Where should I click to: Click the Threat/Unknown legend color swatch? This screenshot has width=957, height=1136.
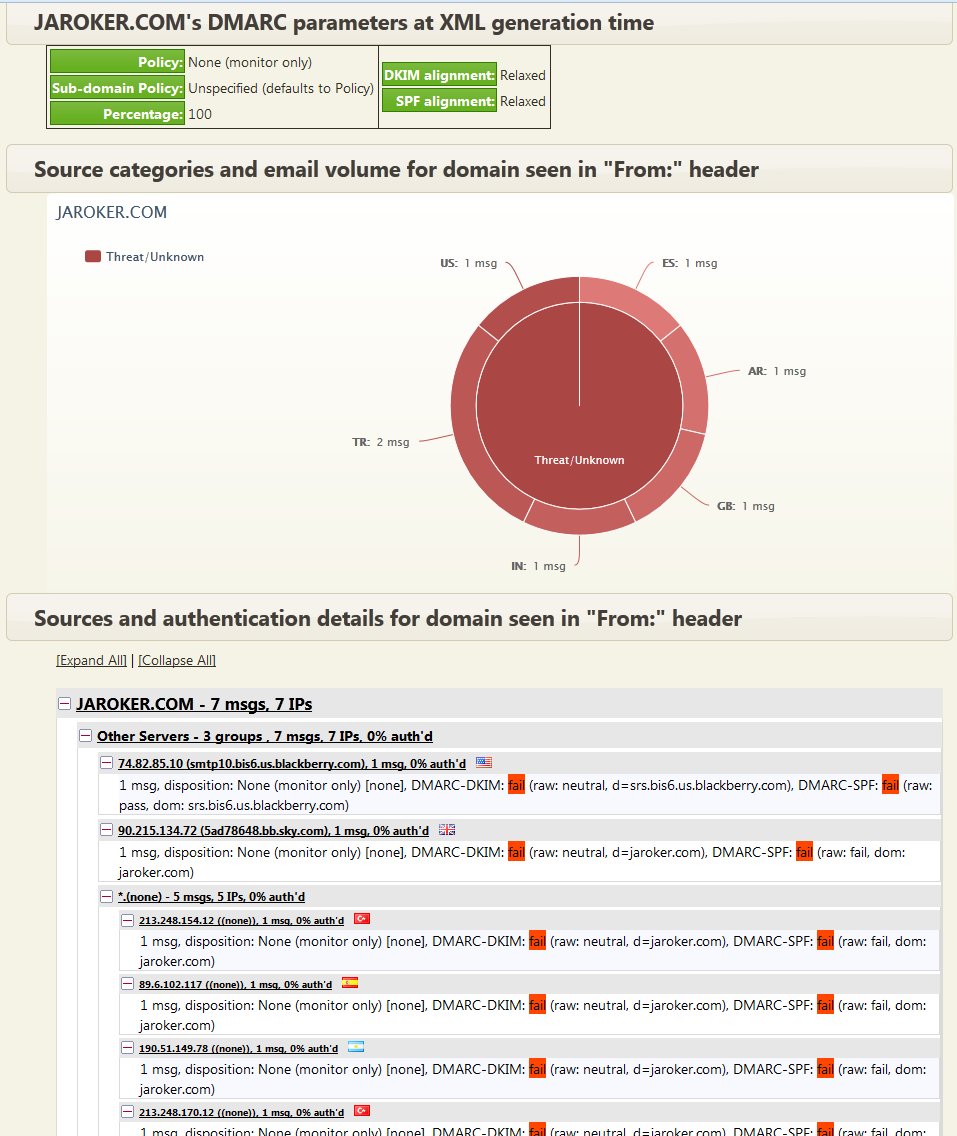[93, 257]
